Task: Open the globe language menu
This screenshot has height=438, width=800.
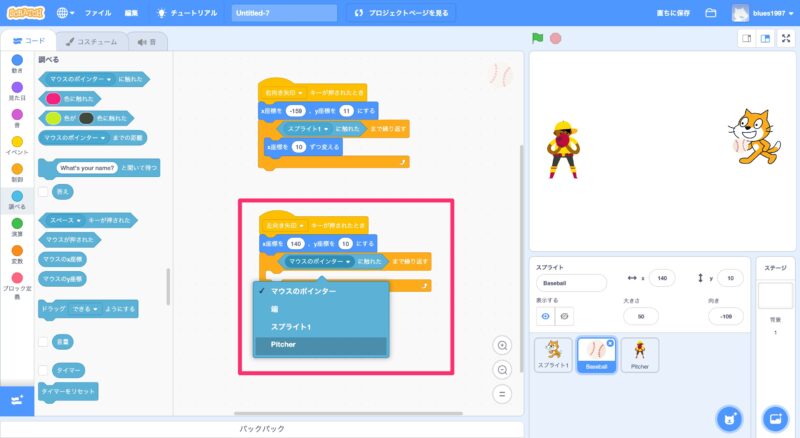Action: (x=68, y=14)
